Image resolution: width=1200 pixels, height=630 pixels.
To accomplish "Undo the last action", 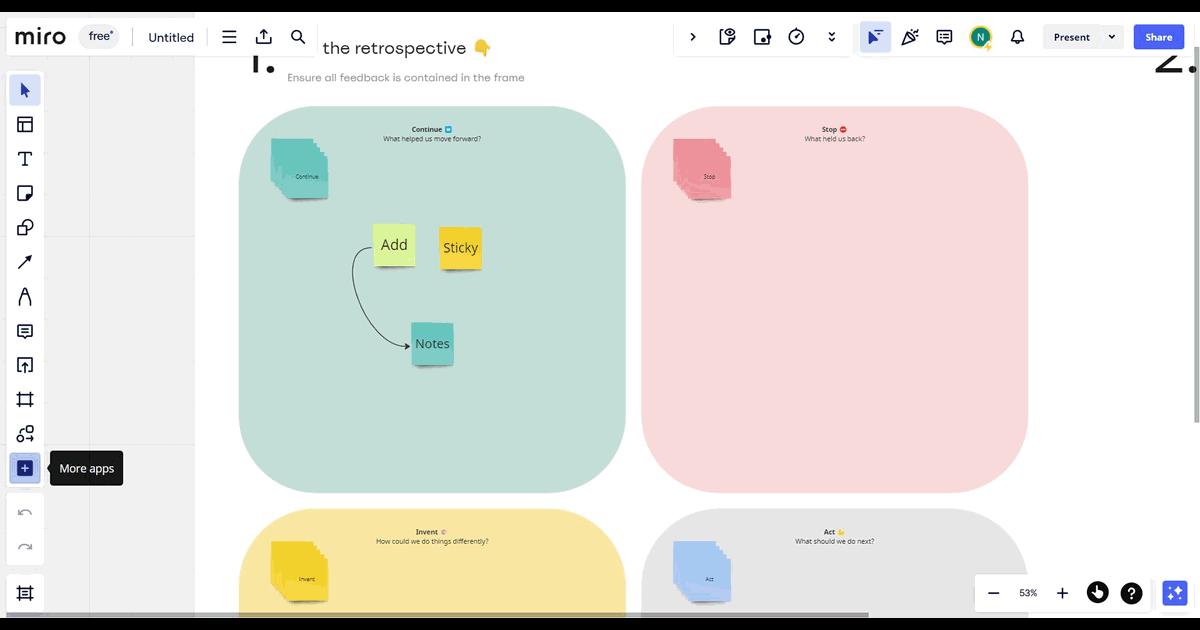I will [x=25, y=512].
